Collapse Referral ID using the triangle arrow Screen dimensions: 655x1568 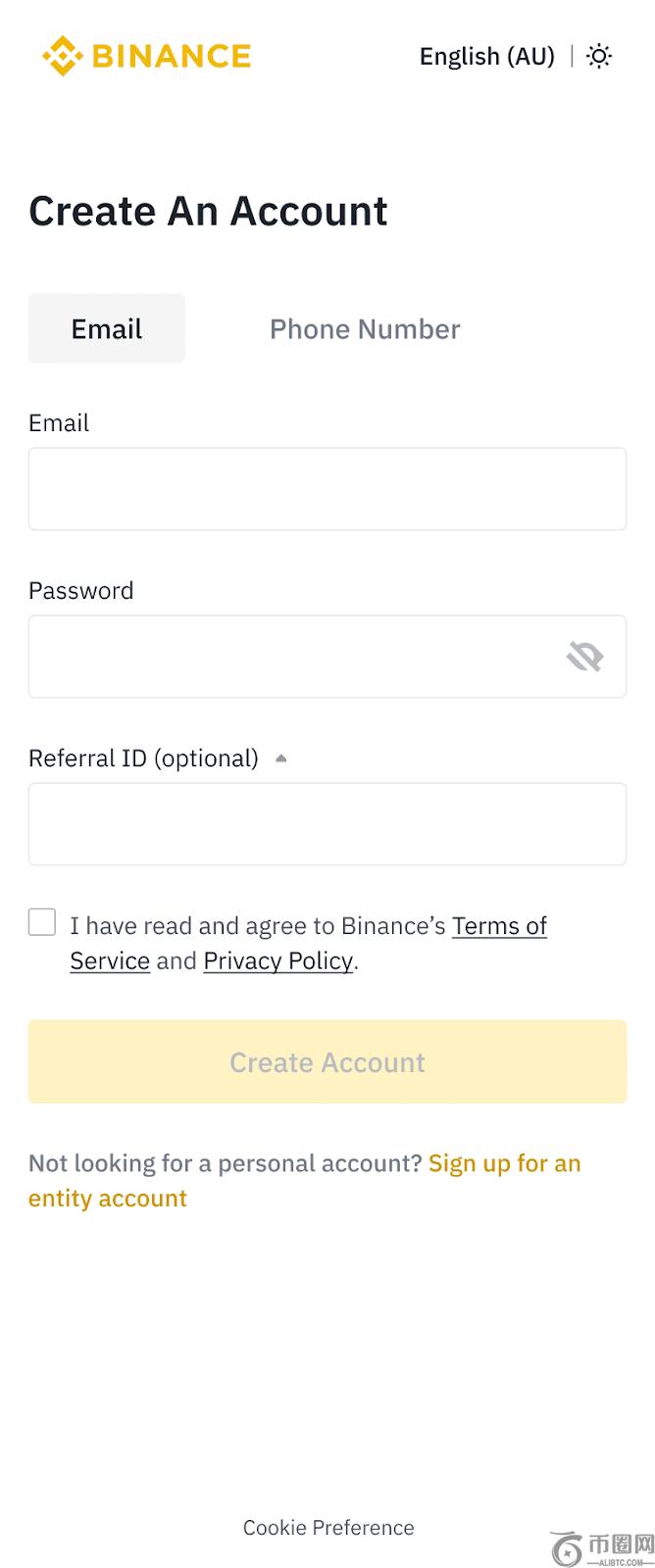tap(281, 759)
